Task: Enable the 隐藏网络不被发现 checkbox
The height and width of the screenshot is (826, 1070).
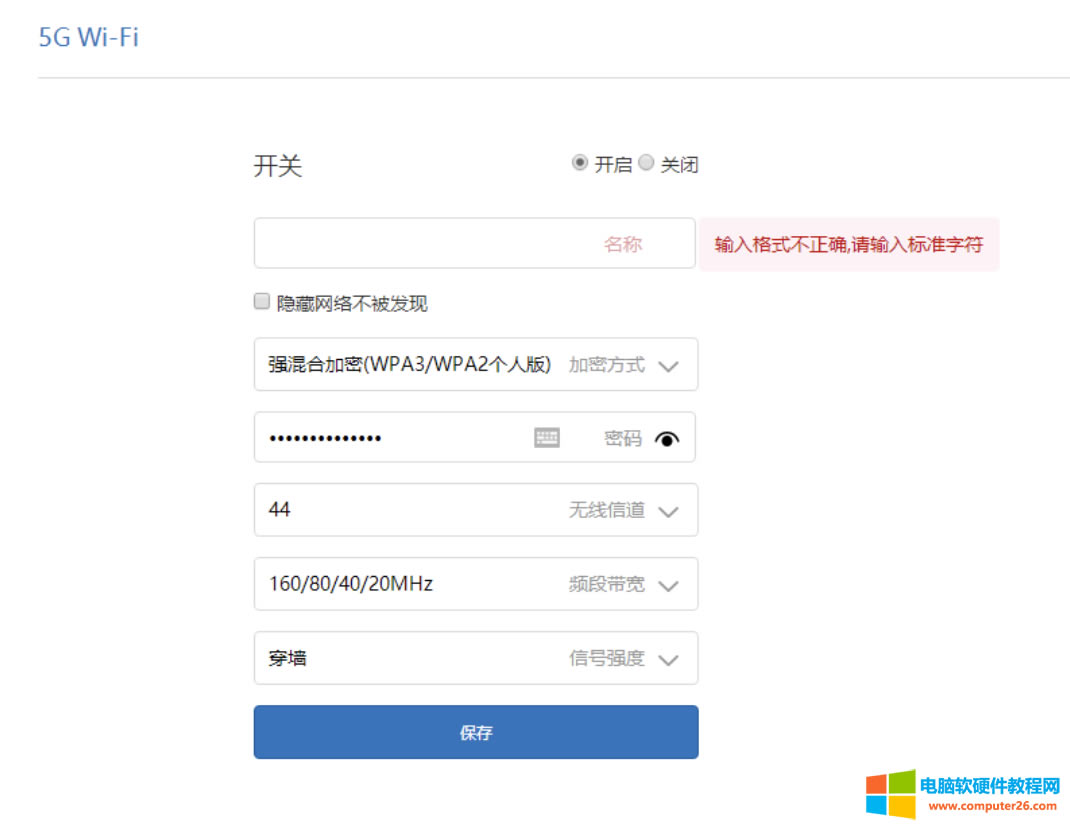Action: point(262,301)
